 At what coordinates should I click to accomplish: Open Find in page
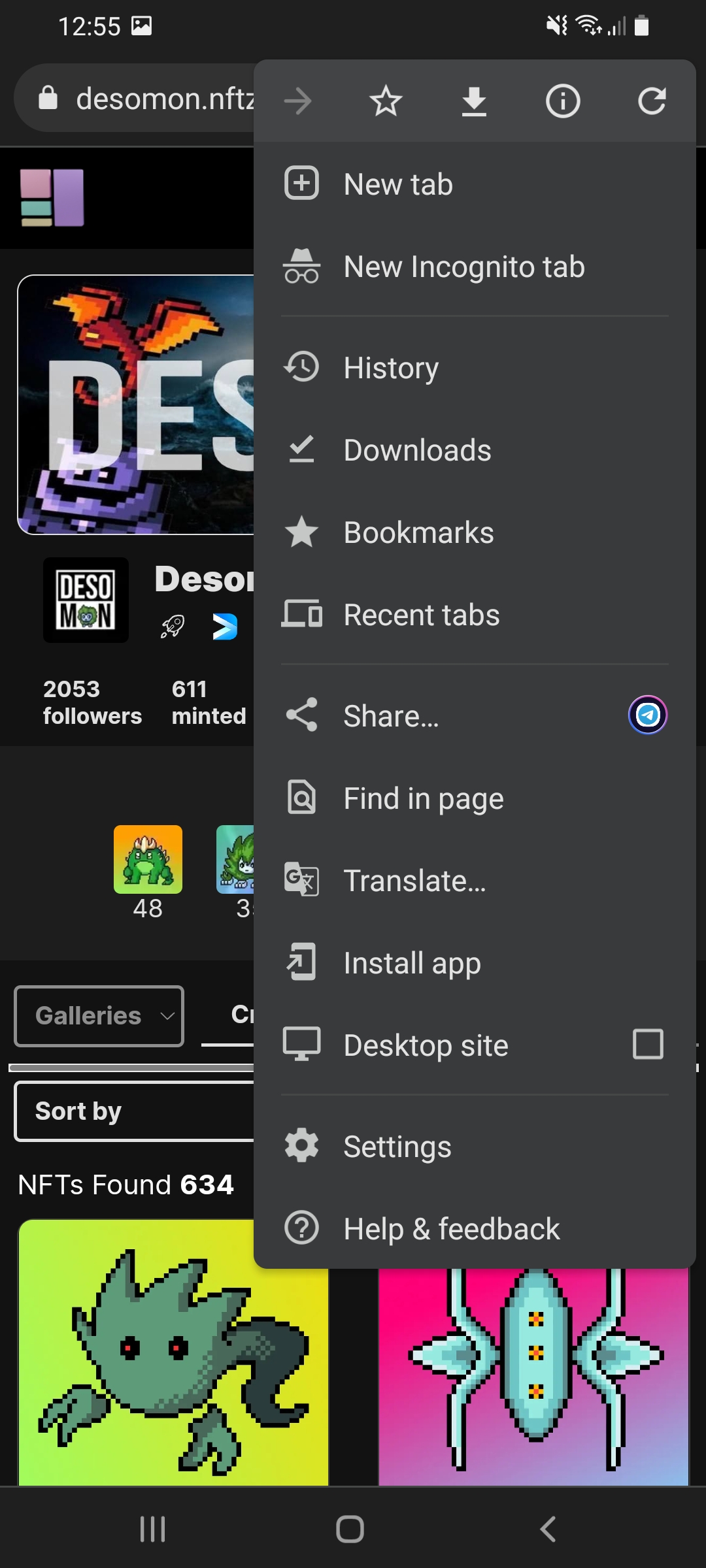(x=424, y=798)
